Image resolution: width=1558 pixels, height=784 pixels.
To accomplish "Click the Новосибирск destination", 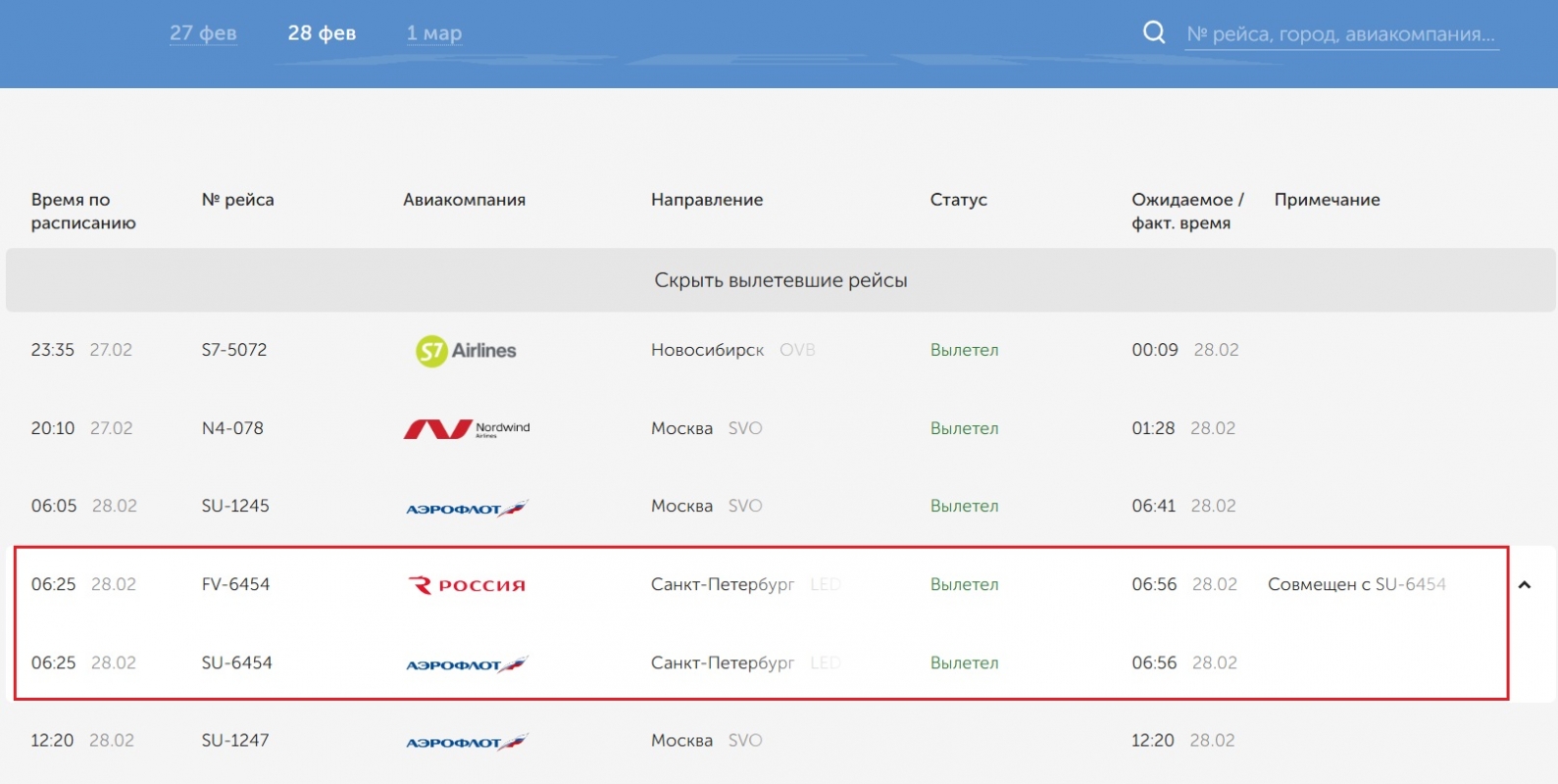I will 707,350.
